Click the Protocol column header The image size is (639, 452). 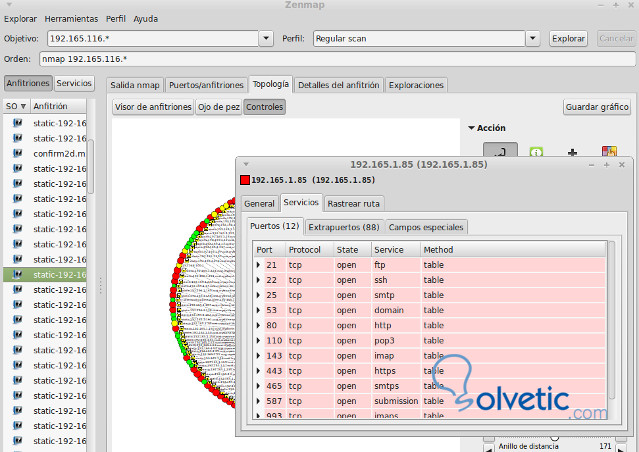click(x=310, y=249)
